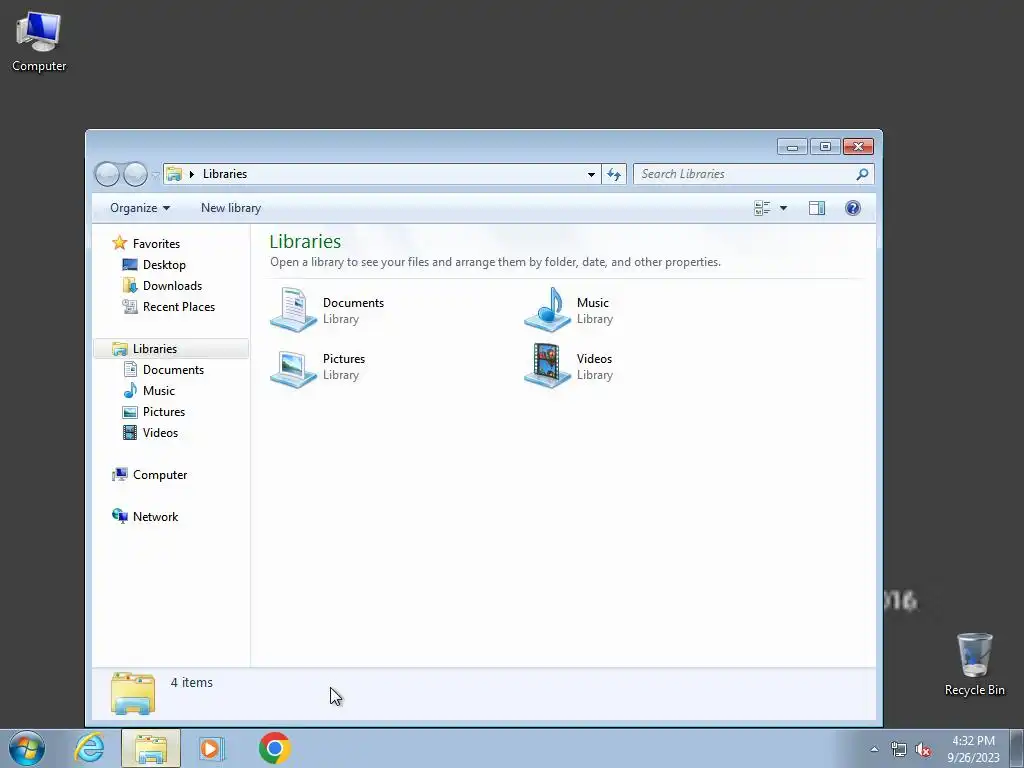
Task: Click the taskbar clock and date
Action: 973,749
